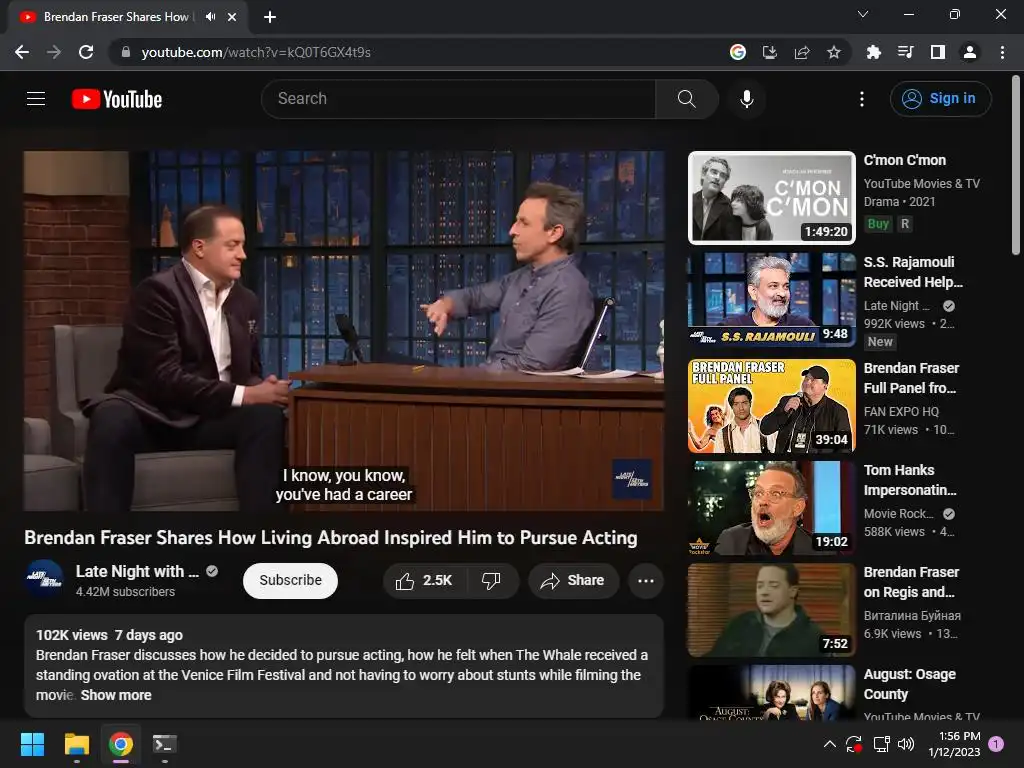Open Terminal from taskbar

click(x=165, y=744)
